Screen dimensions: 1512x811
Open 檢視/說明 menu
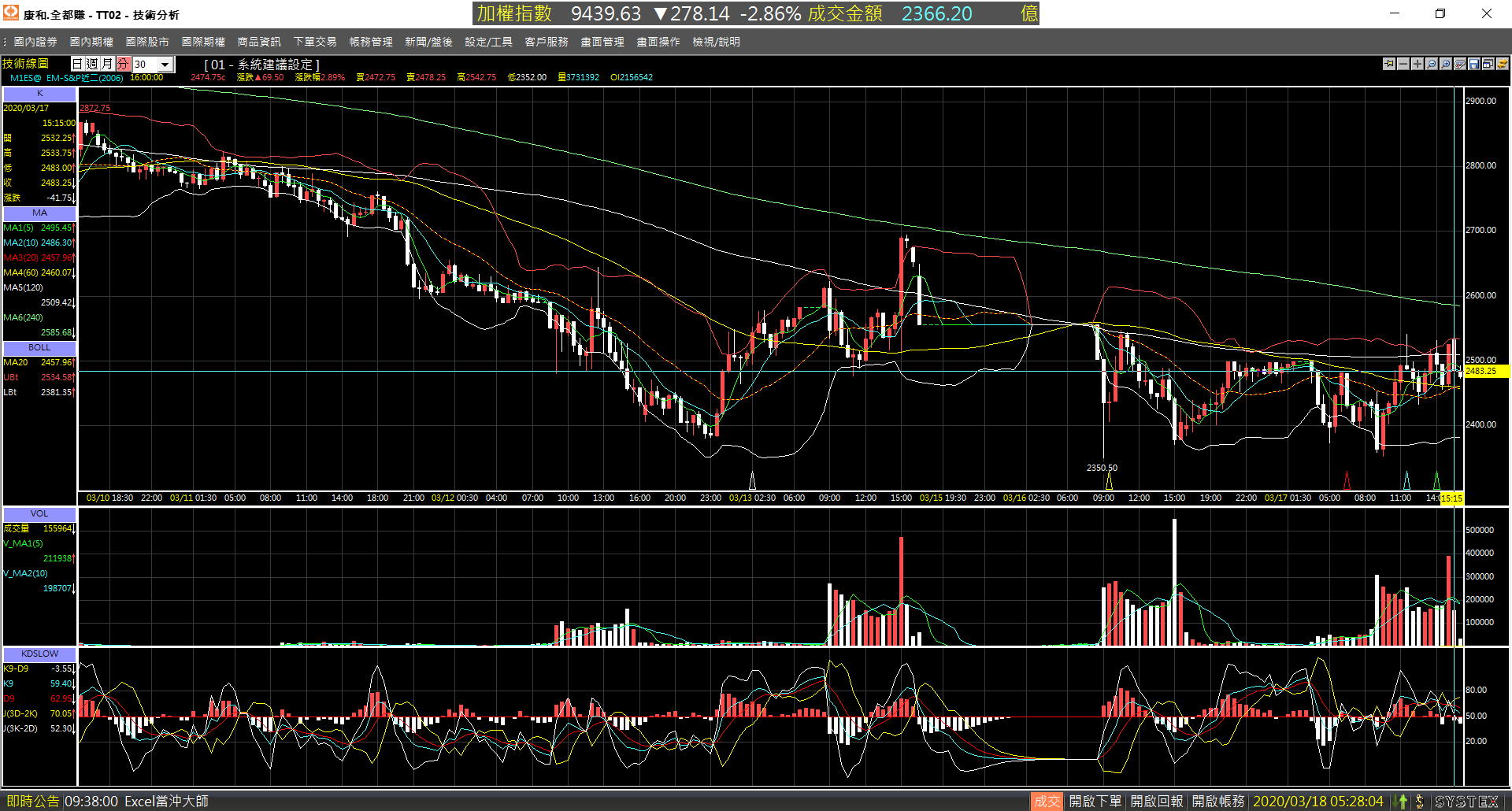716,42
